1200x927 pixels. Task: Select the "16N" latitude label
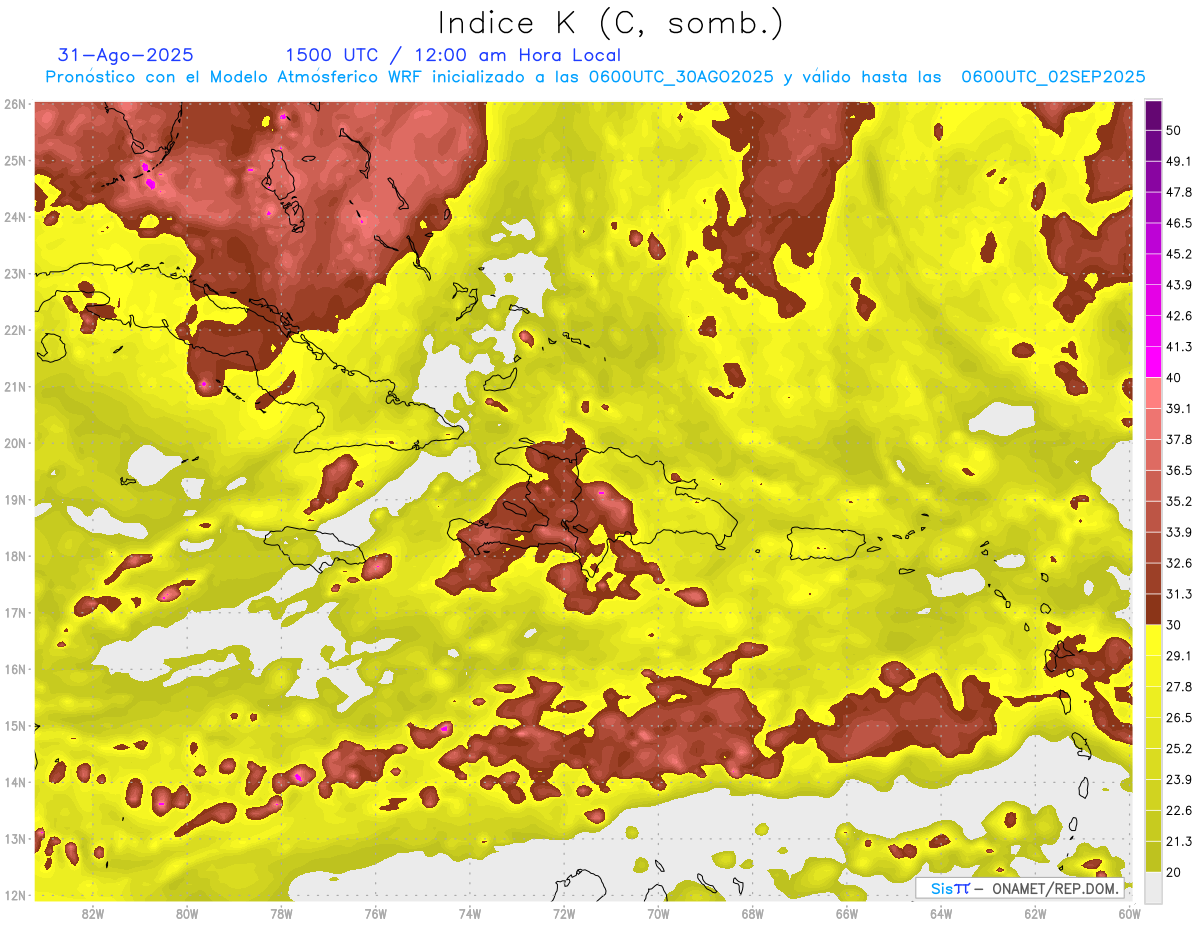14,669
